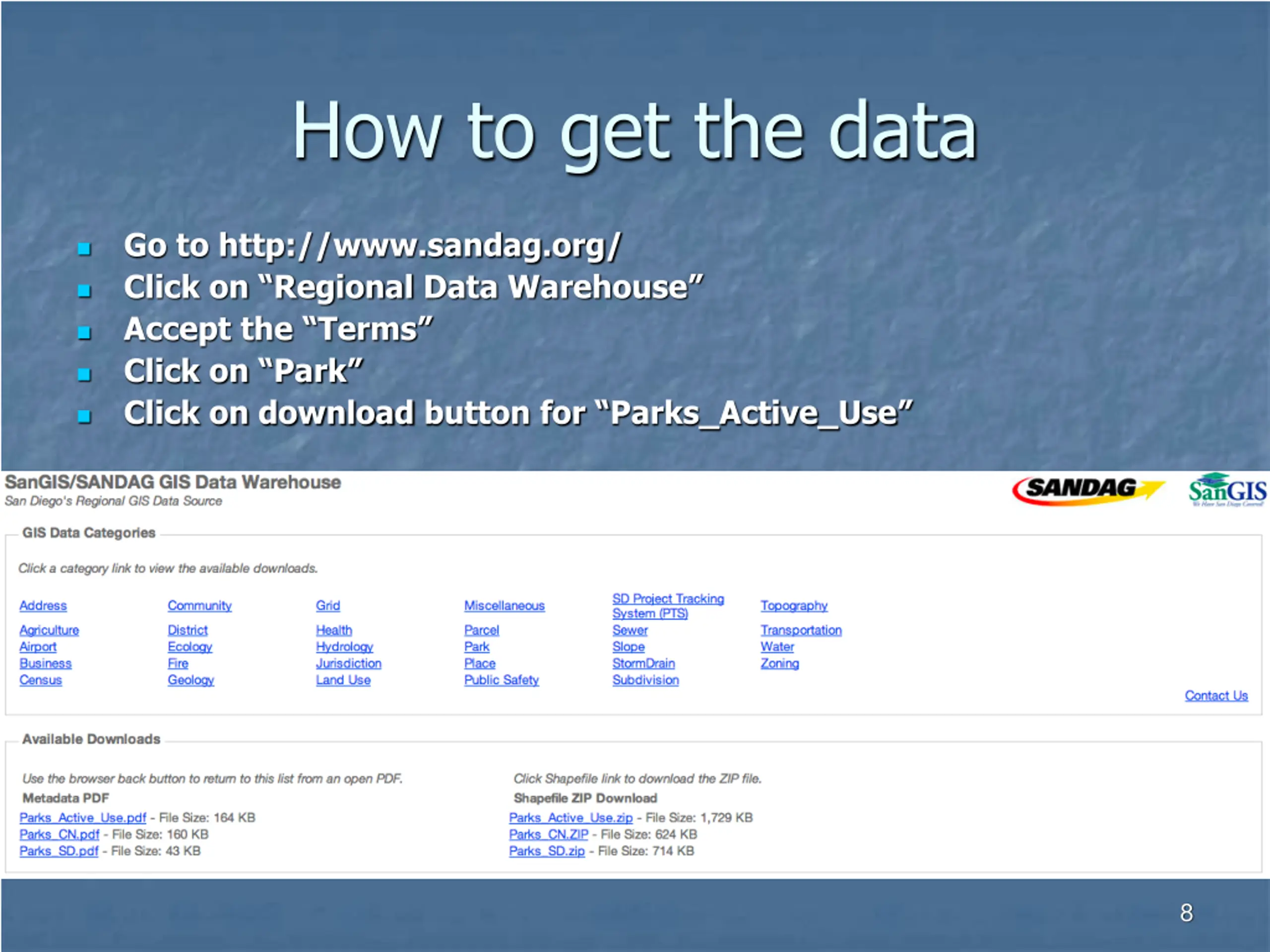Click 'Click Shapefile link to download' instruction
Screen dimensions: 1270x952
(x=637, y=778)
